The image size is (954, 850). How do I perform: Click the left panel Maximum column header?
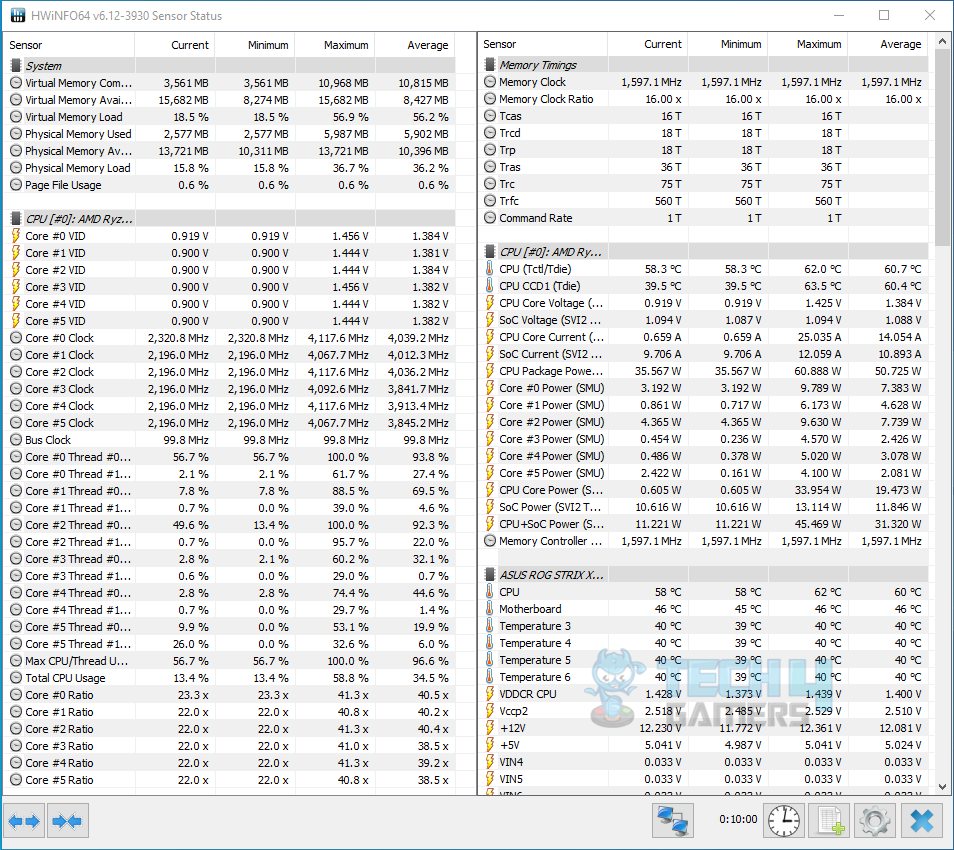[335, 45]
